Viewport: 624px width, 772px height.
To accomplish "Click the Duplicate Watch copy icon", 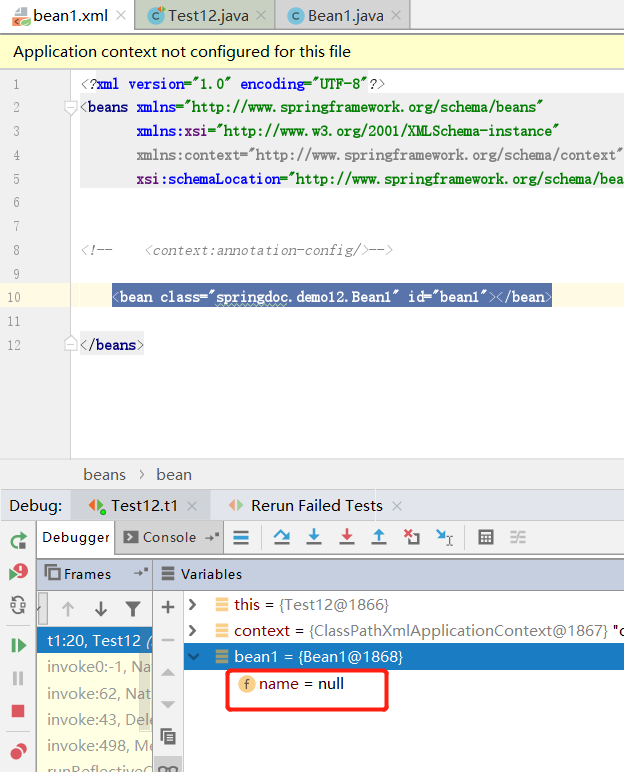I will (x=168, y=737).
